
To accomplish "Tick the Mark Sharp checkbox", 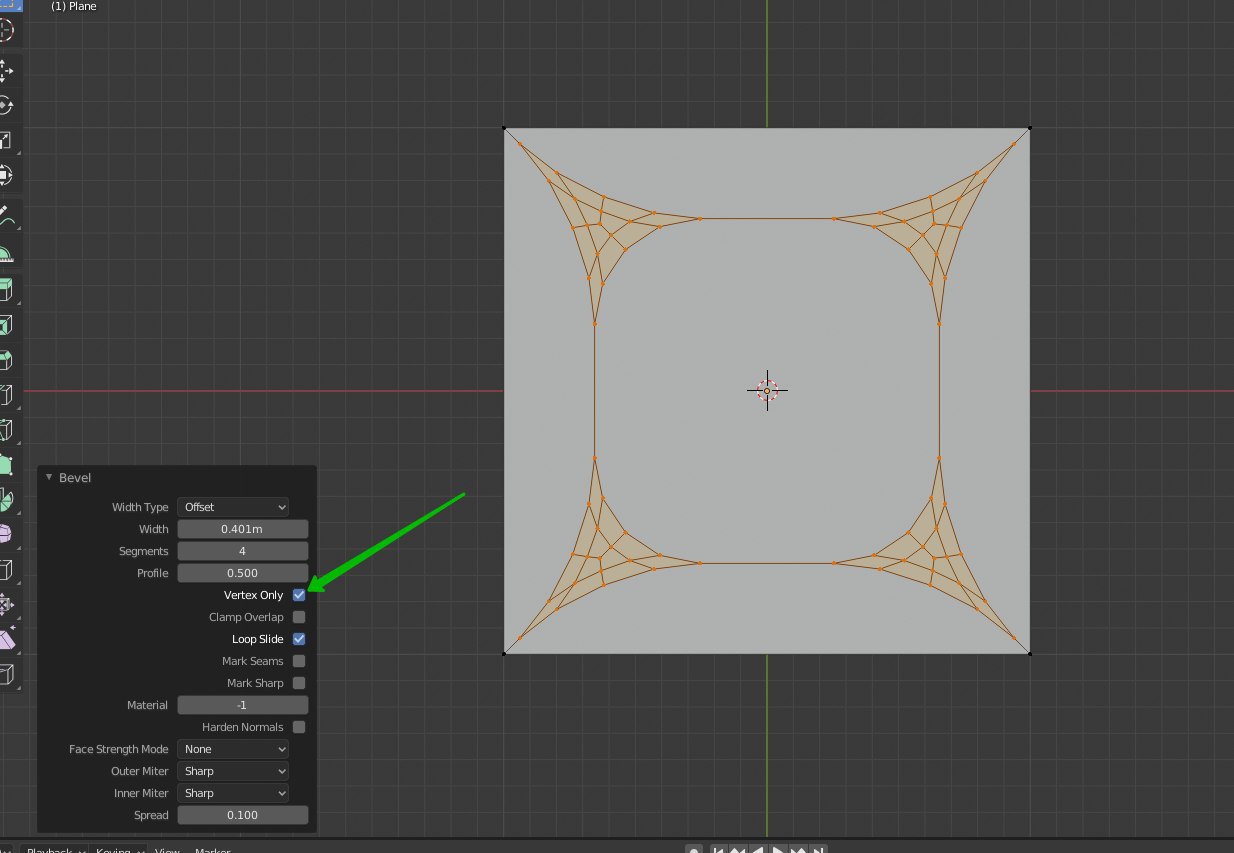I will click(x=299, y=683).
